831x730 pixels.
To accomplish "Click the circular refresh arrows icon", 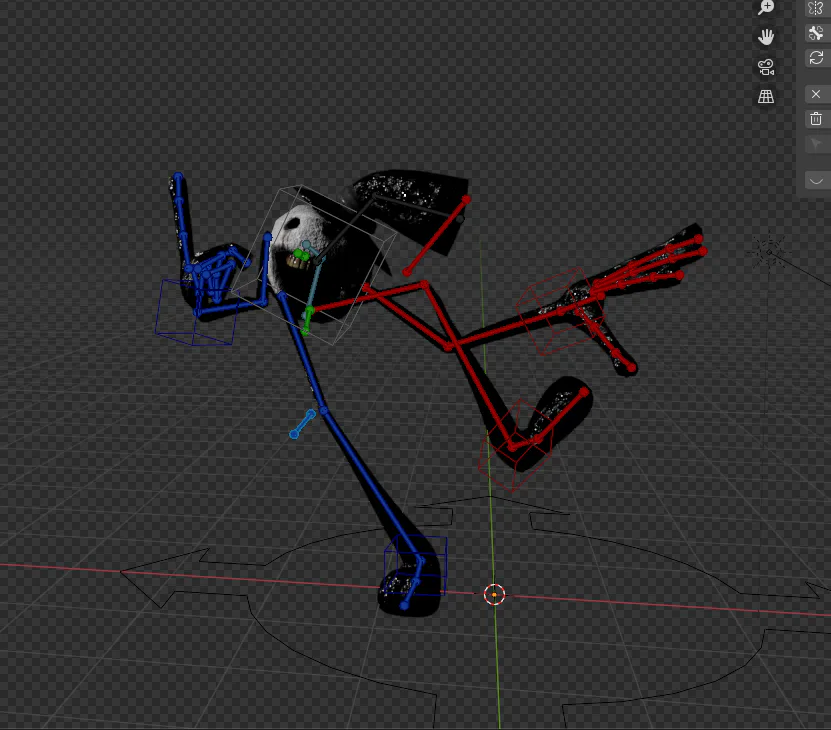I will click(816, 58).
